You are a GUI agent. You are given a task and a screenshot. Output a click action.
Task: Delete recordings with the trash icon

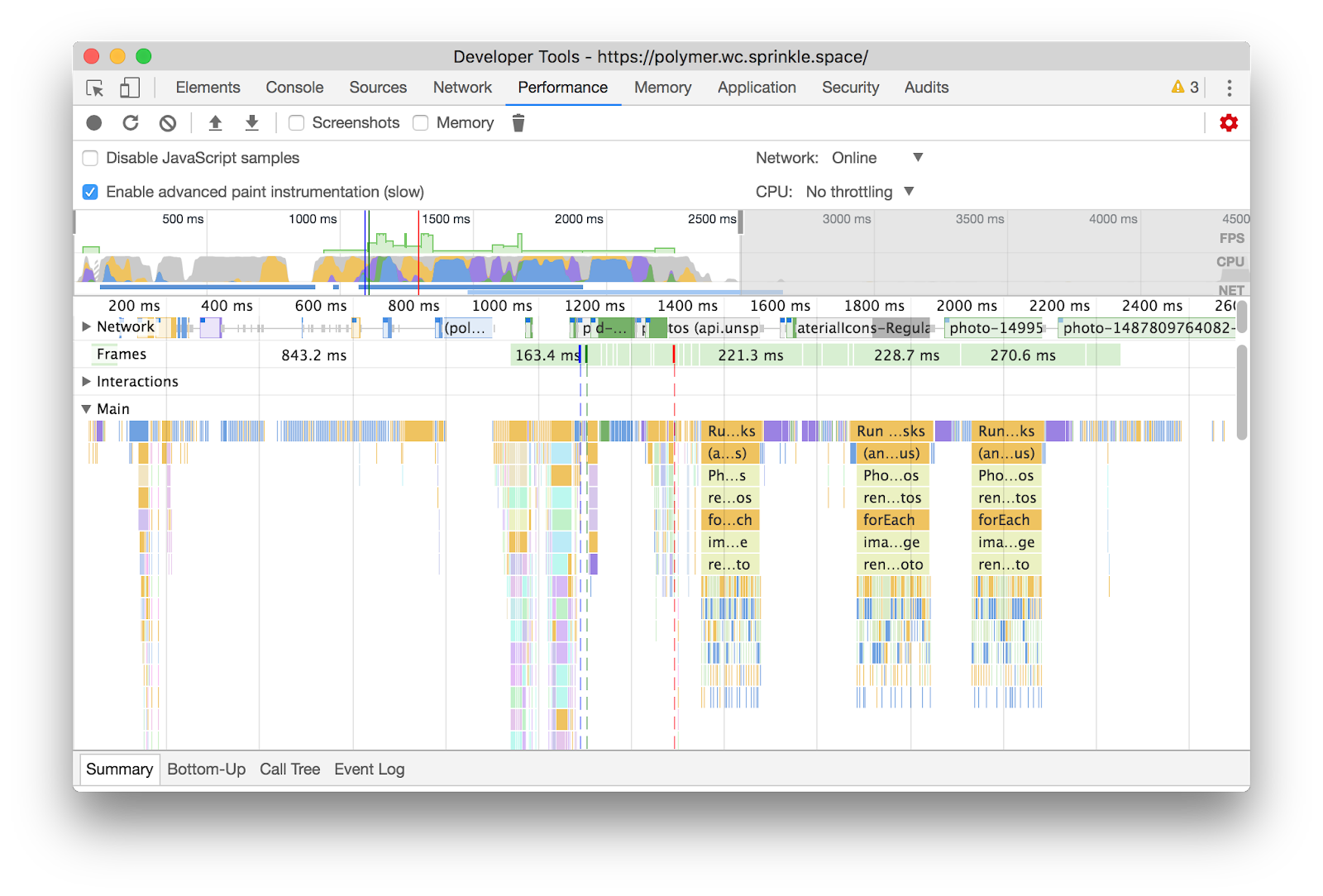point(518,122)
